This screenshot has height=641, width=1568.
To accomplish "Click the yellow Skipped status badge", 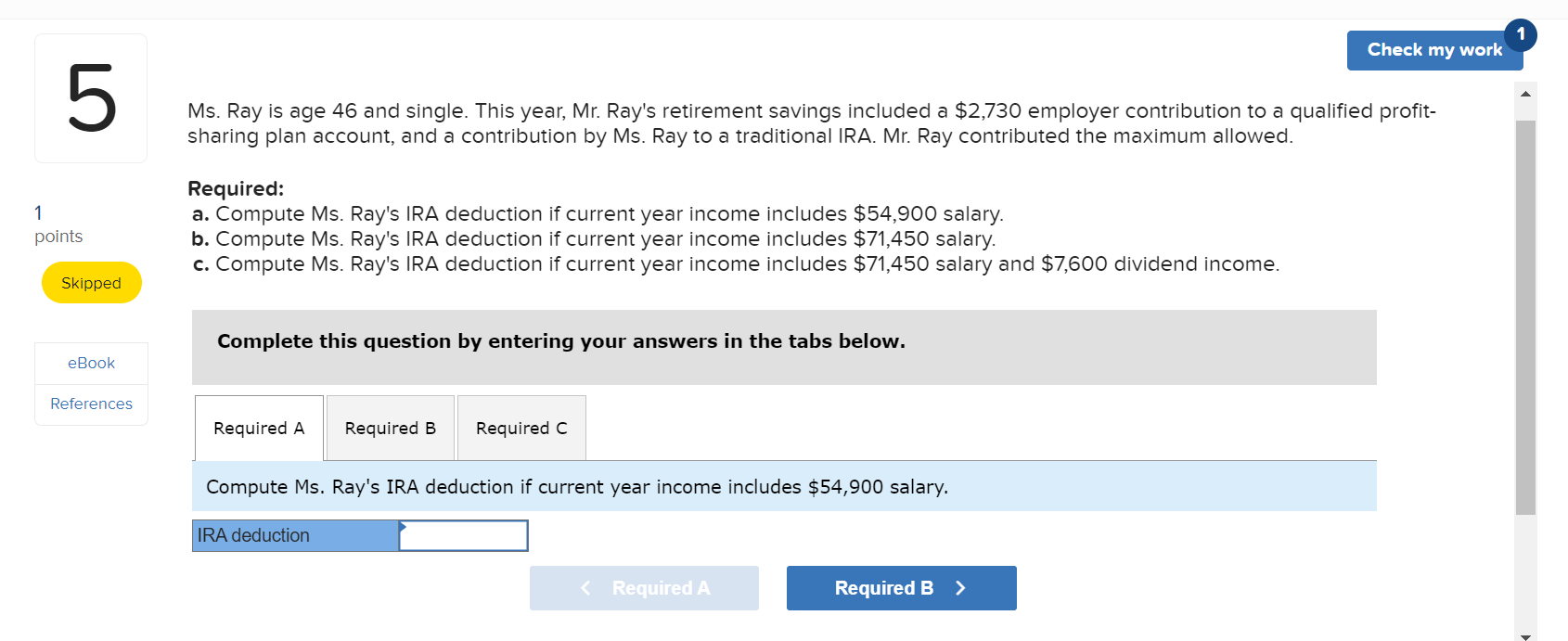I will (91, 282).
